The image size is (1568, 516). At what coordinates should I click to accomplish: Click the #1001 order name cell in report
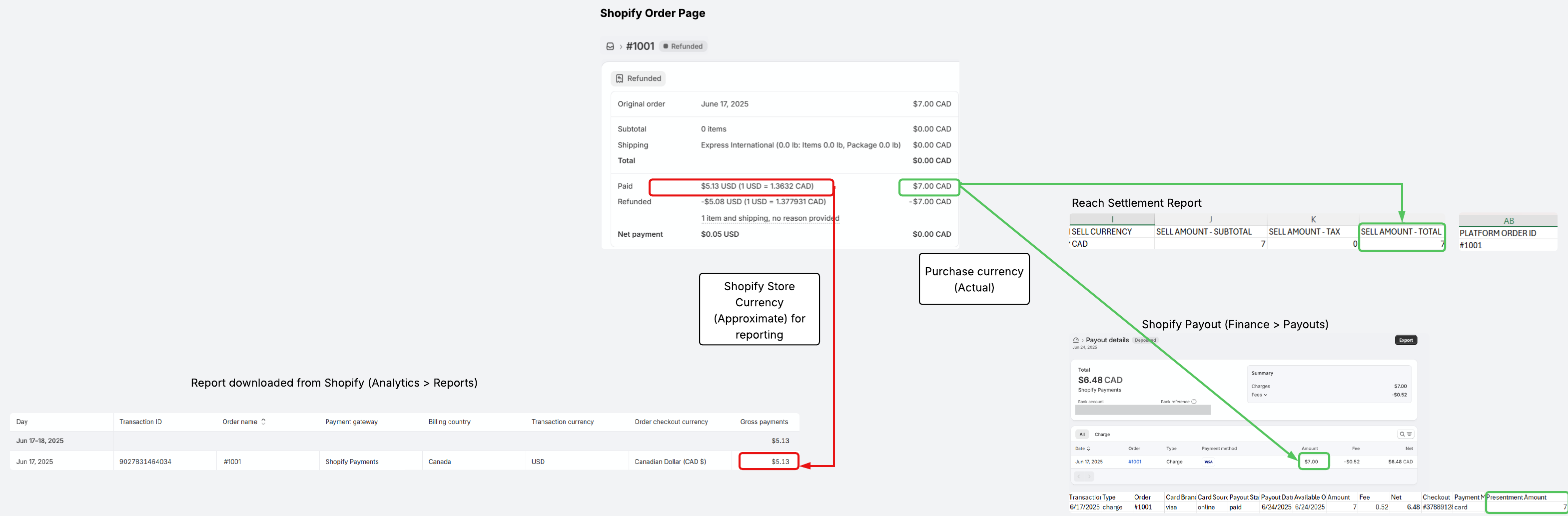232,462
